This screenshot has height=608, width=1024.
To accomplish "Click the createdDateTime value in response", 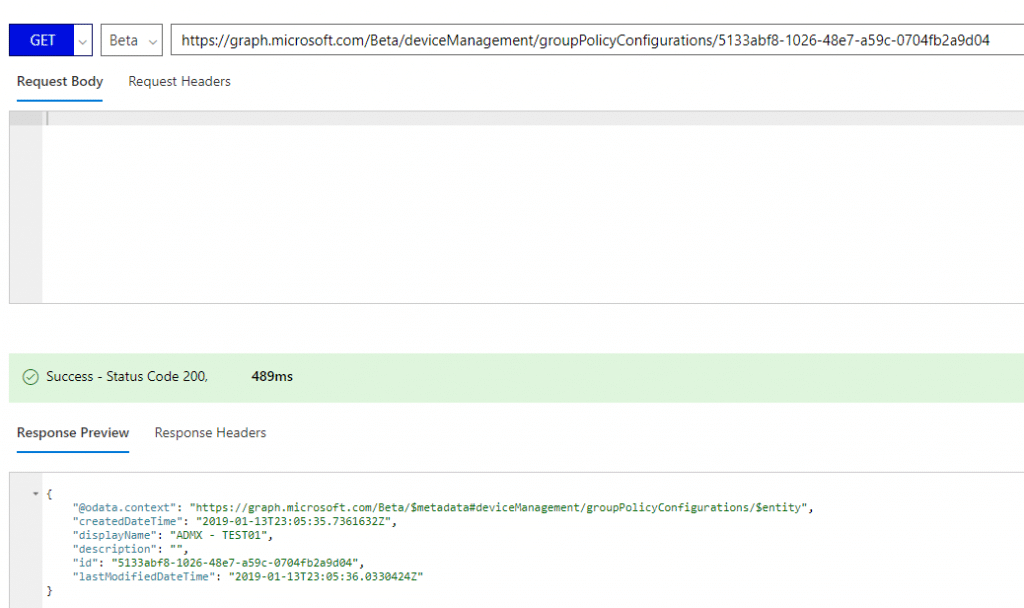I will [293, 521].
